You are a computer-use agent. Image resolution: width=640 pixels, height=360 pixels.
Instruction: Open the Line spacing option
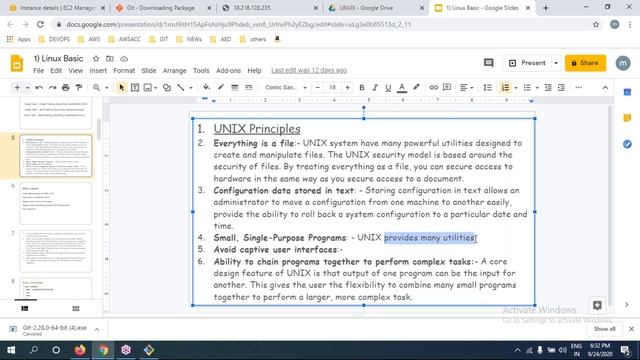click(487, 87)
